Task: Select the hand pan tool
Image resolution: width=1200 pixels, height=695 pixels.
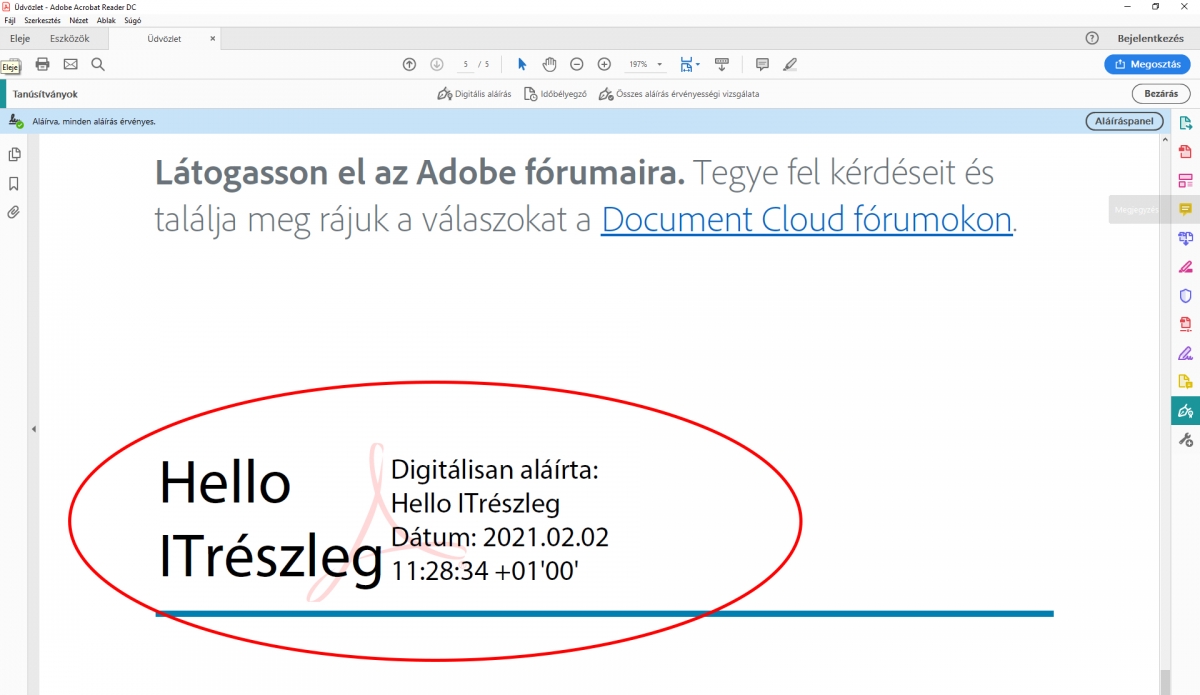Action: [x=549, y=64]
